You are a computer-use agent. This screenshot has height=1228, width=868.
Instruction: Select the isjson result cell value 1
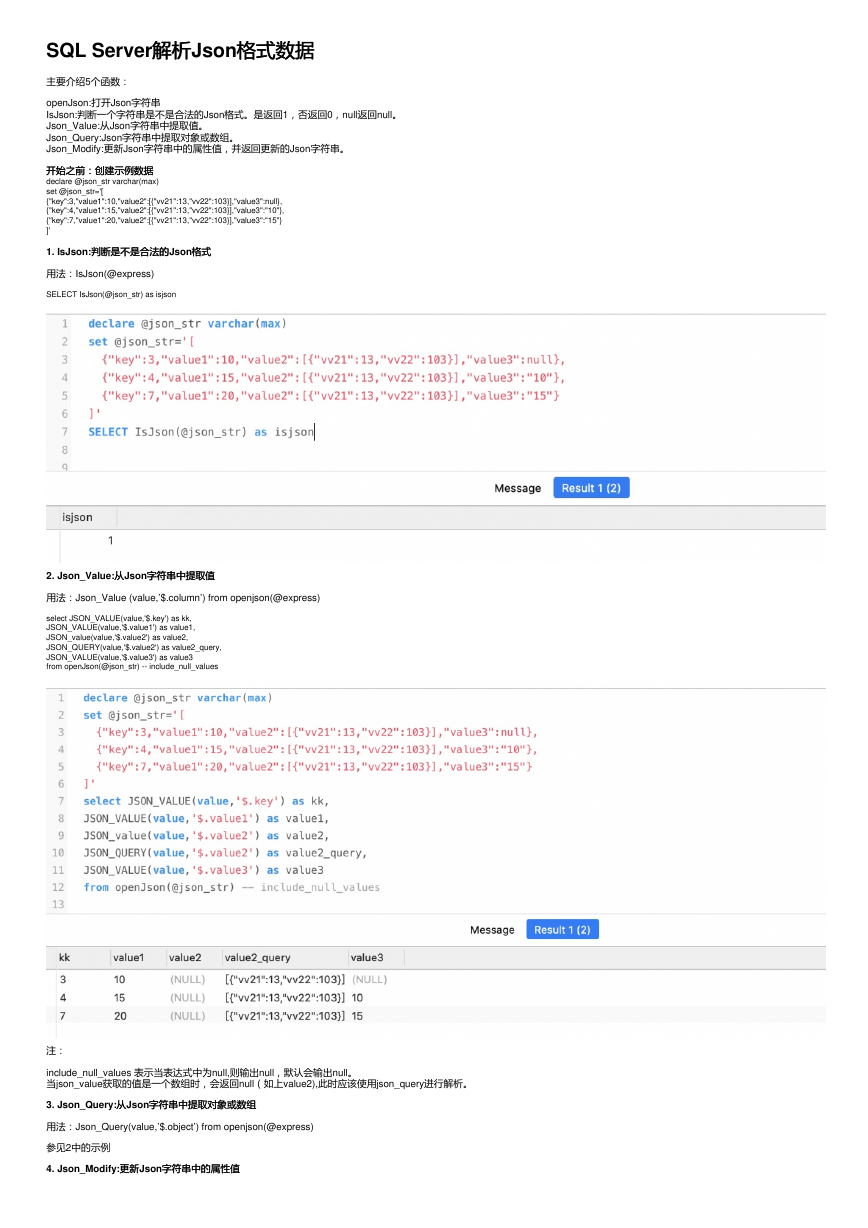click(x=110, y=541)
